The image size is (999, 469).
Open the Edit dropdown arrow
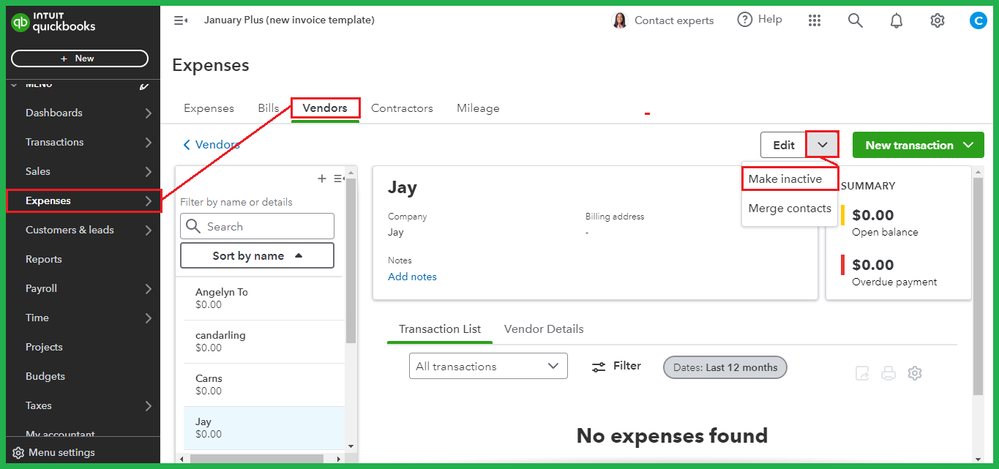click(823, 145)
